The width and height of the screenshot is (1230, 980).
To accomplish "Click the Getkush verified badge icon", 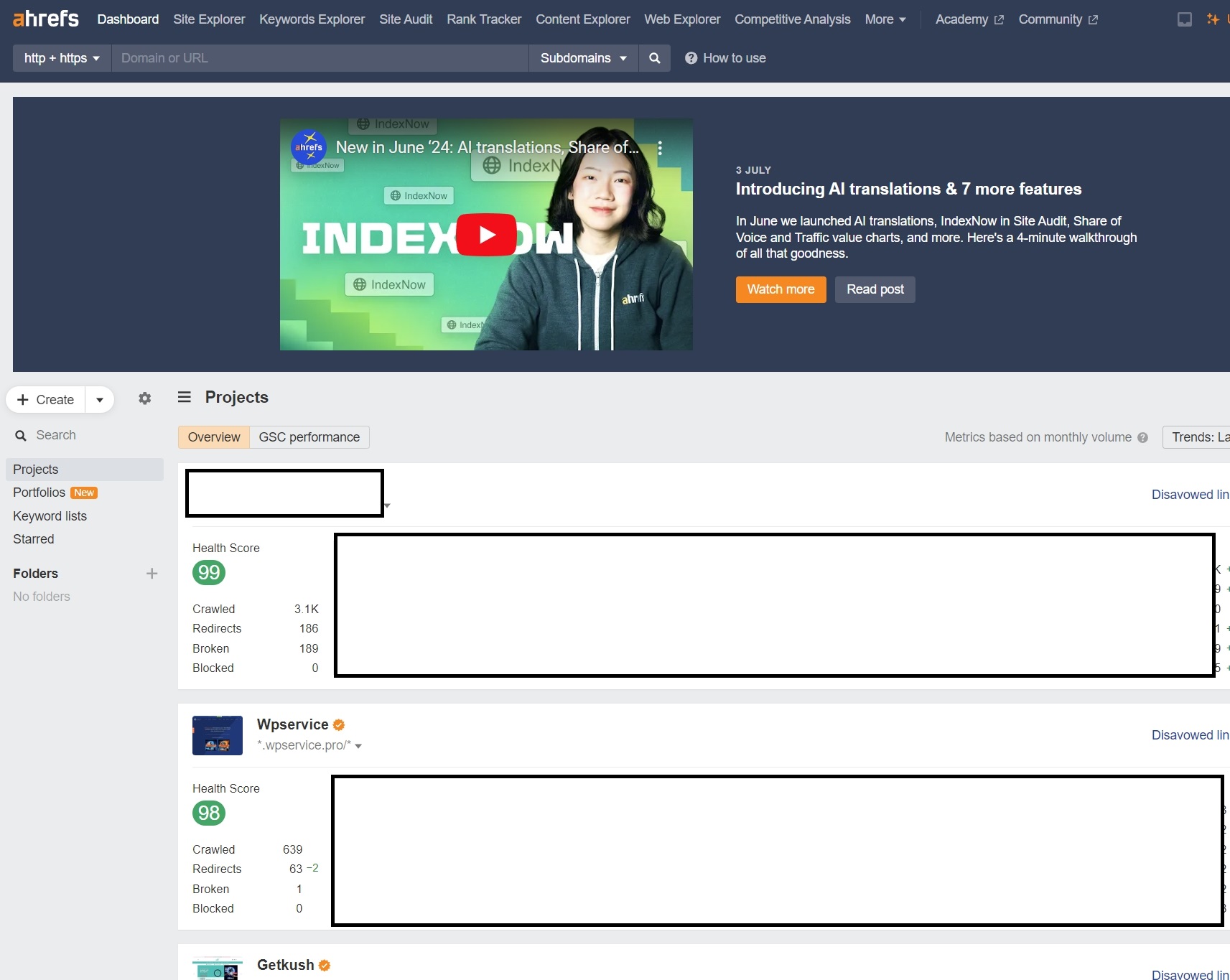I will point(325,966).
